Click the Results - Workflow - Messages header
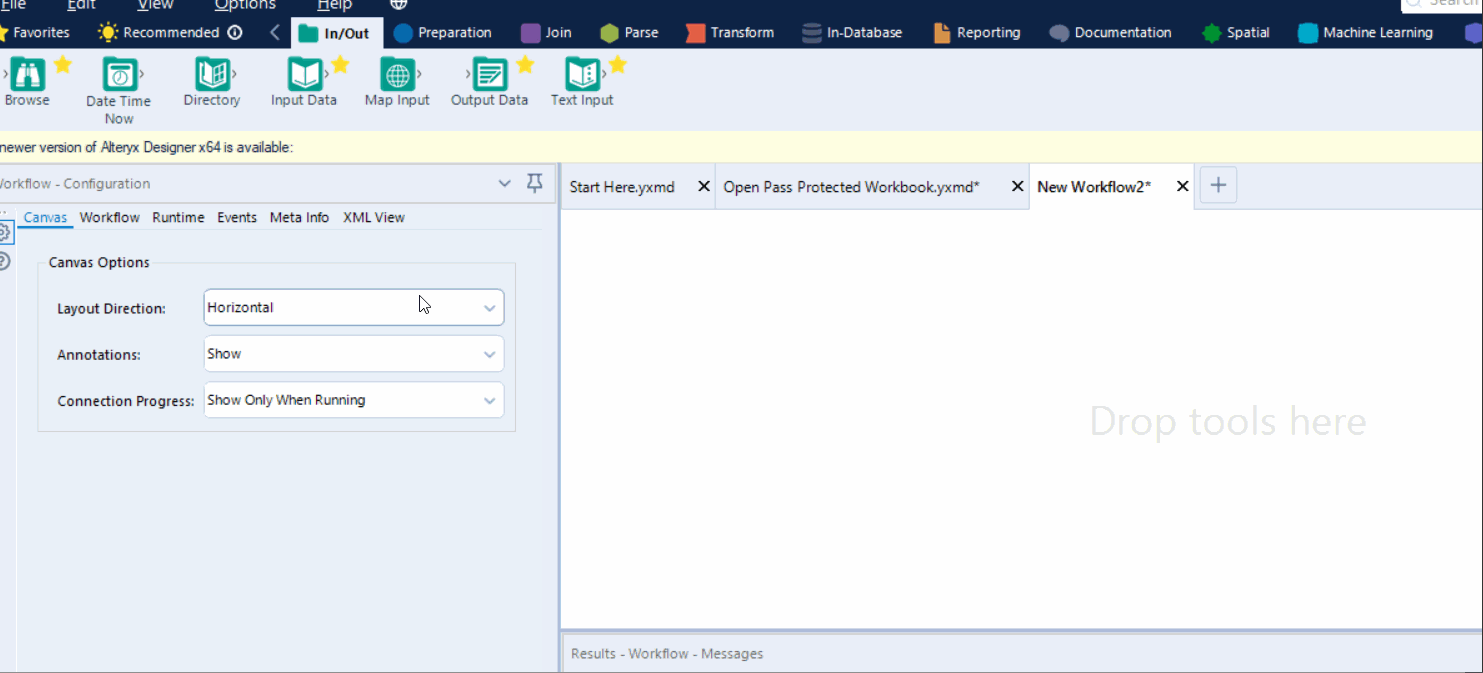The width and height of the screenshot is (1483, 673). [667, 654]
